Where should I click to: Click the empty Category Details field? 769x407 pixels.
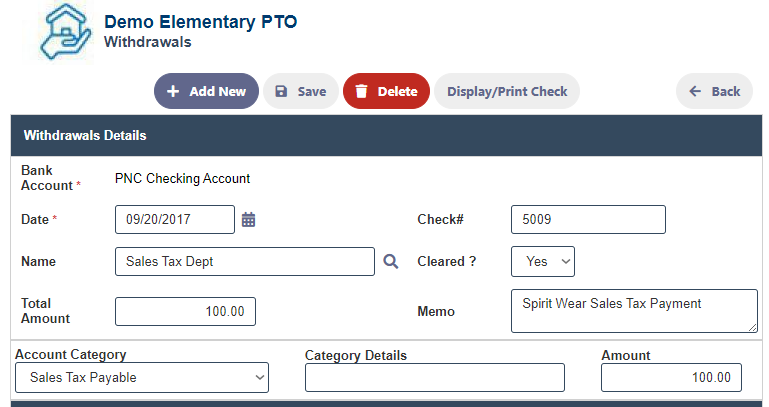coord(435,378)
